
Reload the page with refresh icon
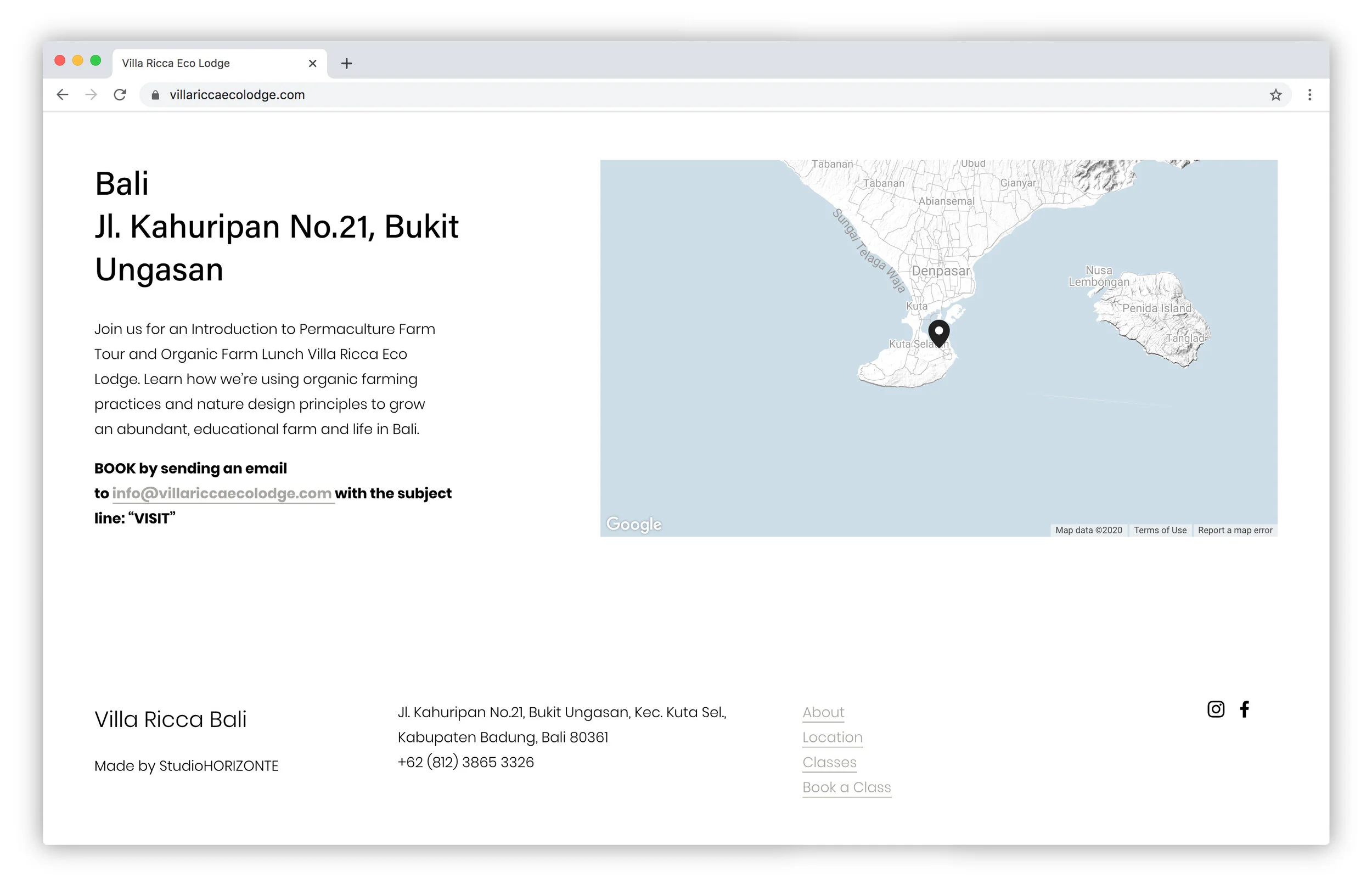point(120,94)
